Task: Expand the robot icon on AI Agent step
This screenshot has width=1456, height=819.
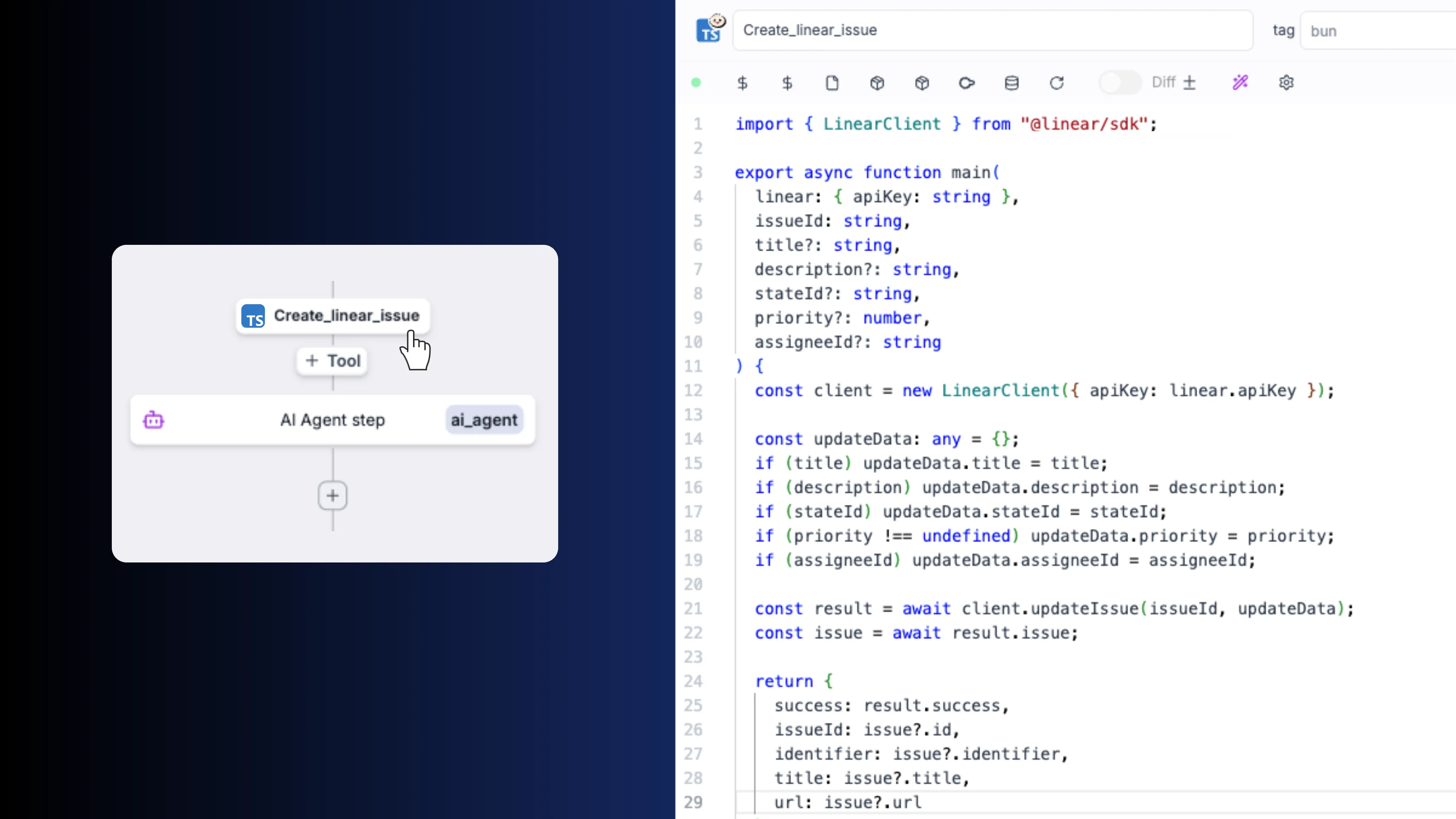Action: pos(153,420)
